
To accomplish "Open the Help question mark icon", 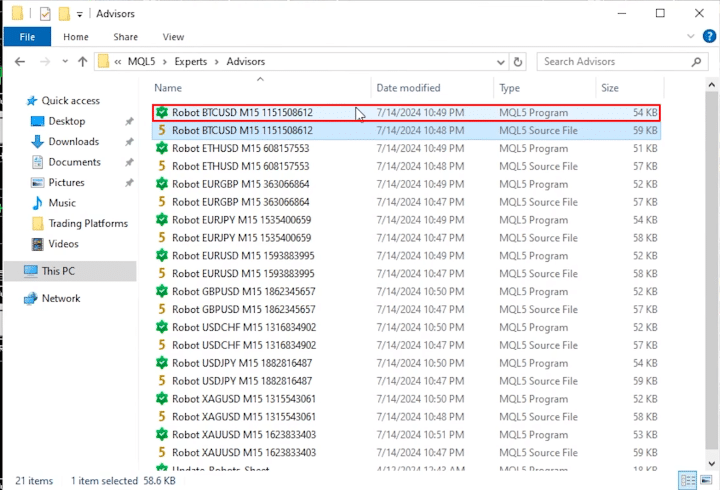I will (x=706, y=37).
